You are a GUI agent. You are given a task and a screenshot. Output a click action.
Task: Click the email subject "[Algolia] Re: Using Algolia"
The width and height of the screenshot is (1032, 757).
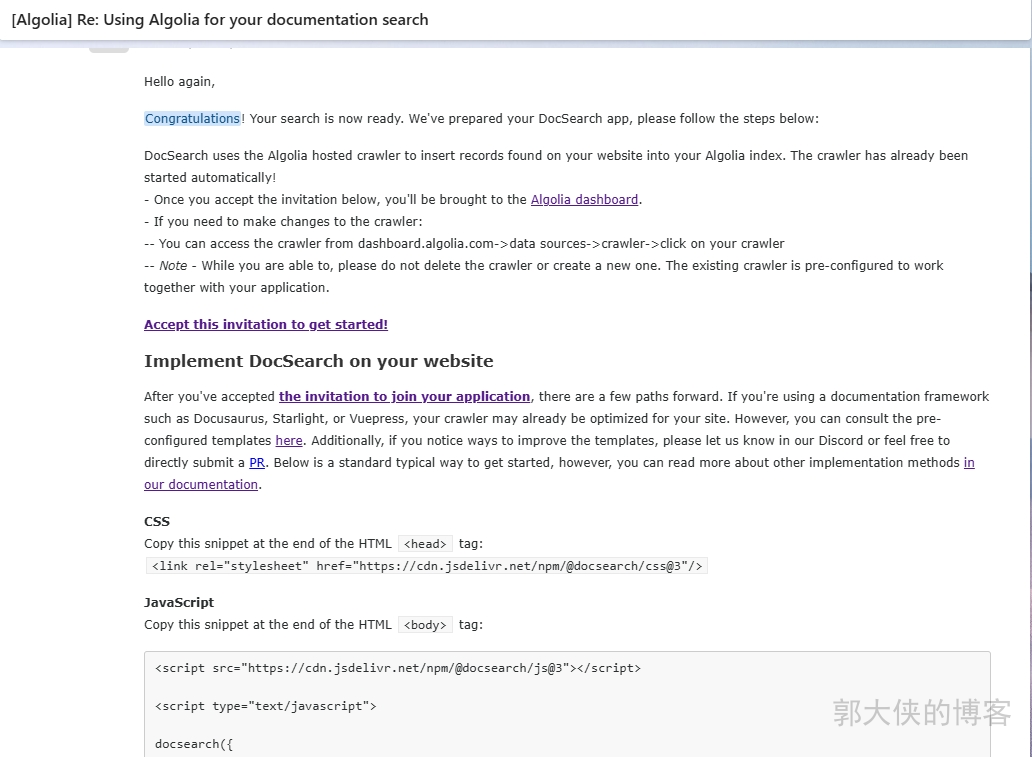click(x=220, y=20)
